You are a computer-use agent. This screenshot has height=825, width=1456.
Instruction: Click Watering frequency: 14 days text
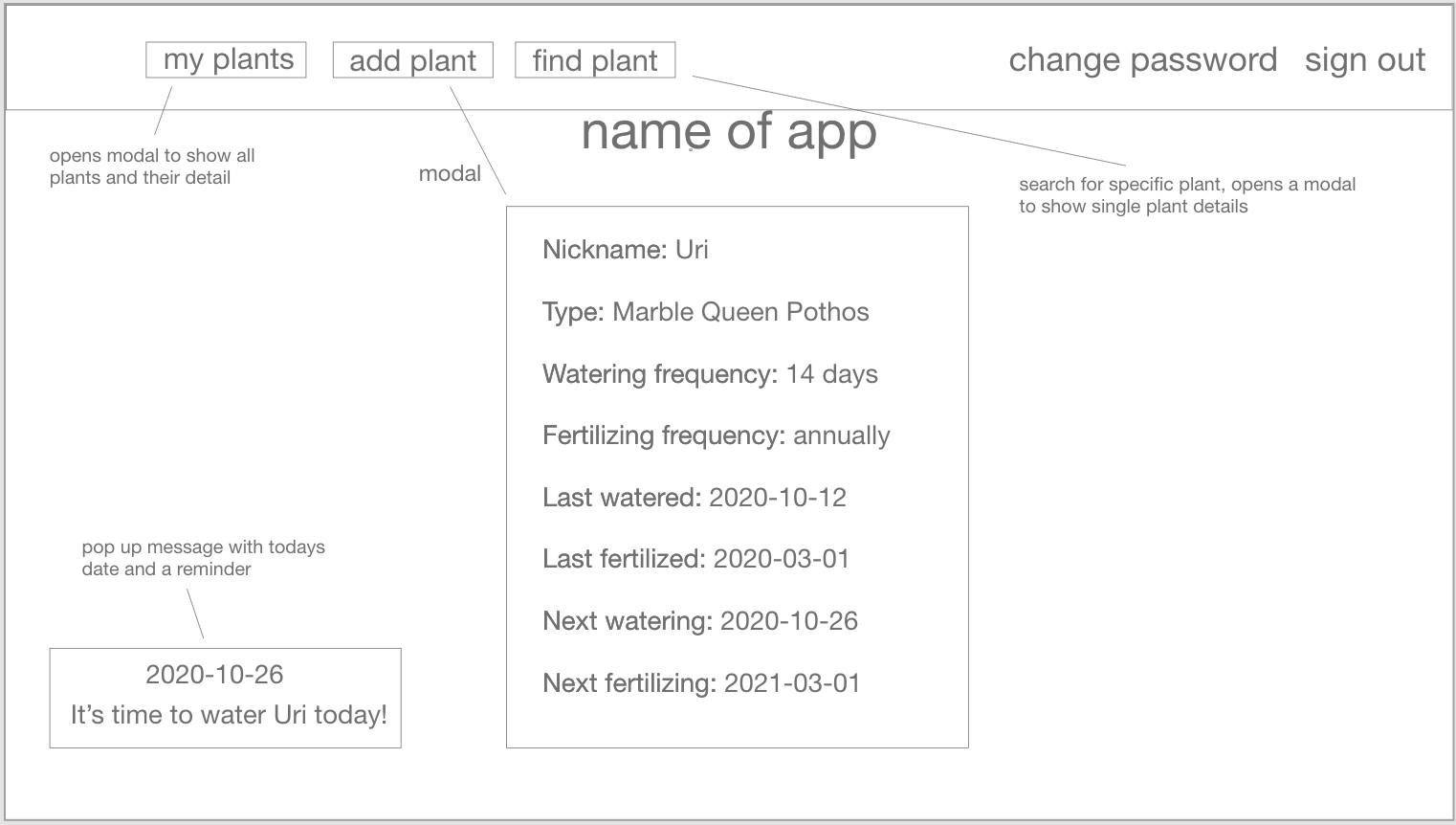point(710,374)
